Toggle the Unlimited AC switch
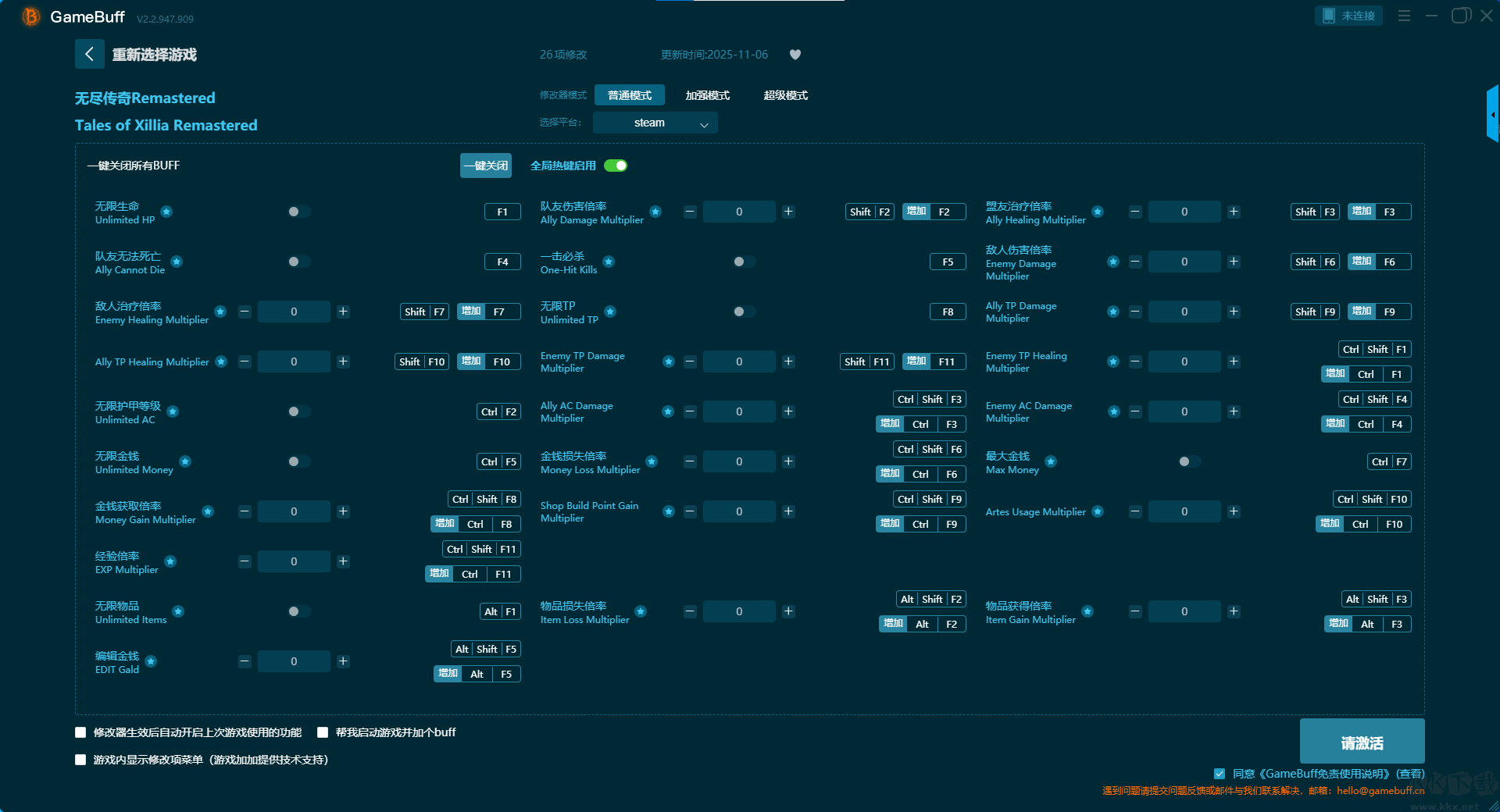The image size is (1500, 812). click(x=298, y=411)
